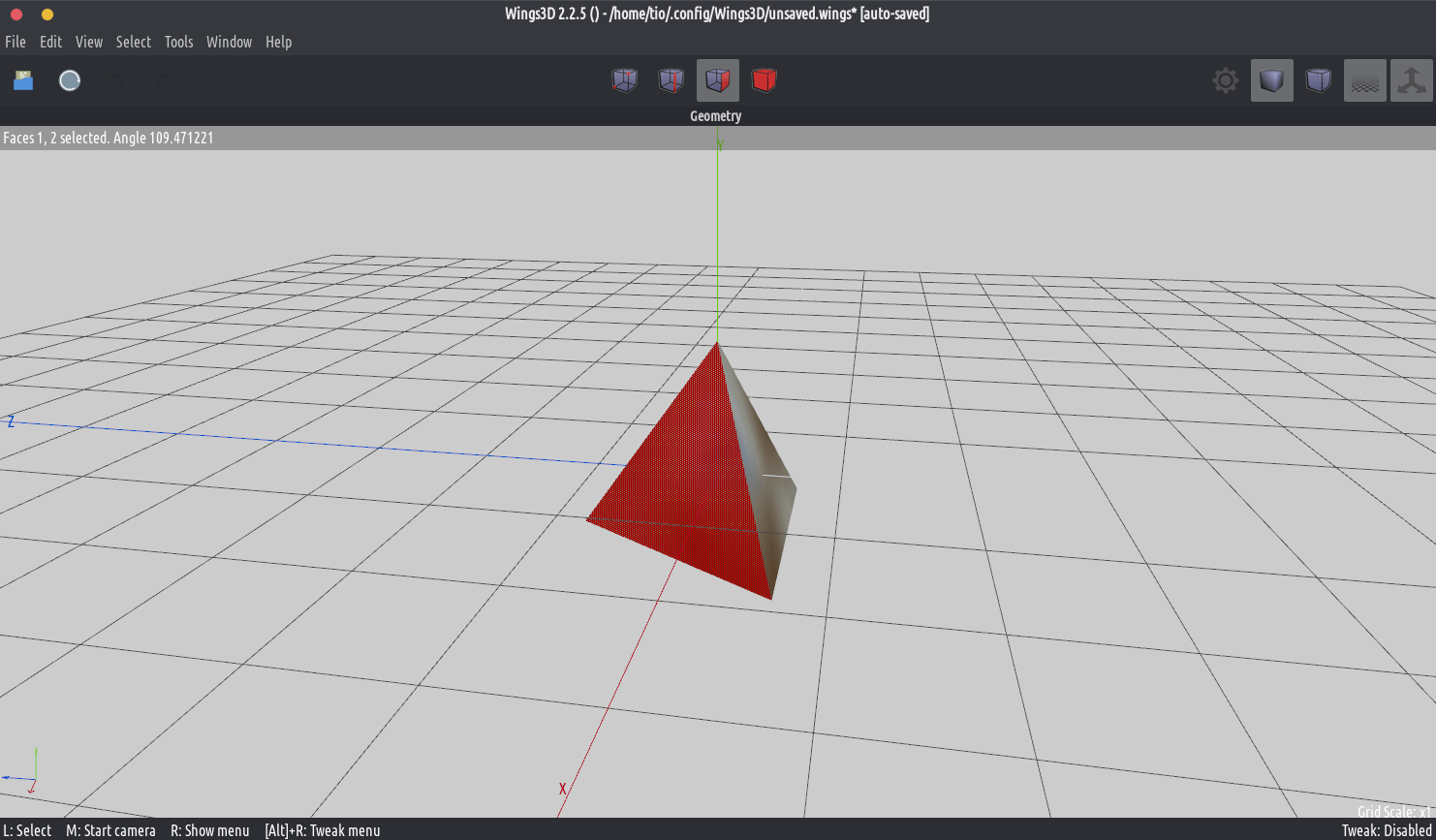Click the dimmed Redo arrow icon
Viewport: 1436px width, 840px height.
point(163,80)
